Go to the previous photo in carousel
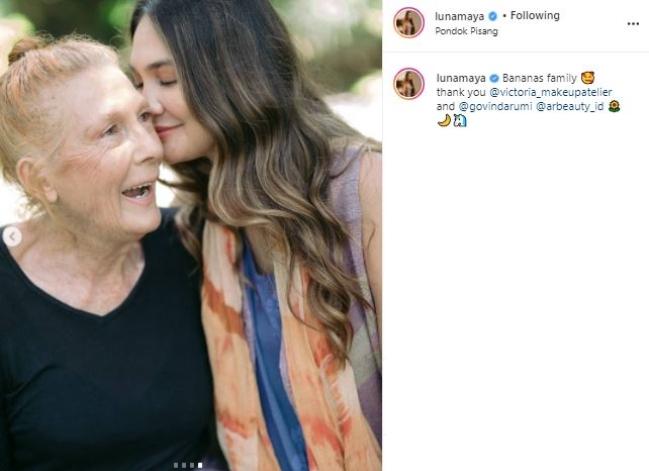The width and height of the screenshot is (649, 471). tap(13, 237)
